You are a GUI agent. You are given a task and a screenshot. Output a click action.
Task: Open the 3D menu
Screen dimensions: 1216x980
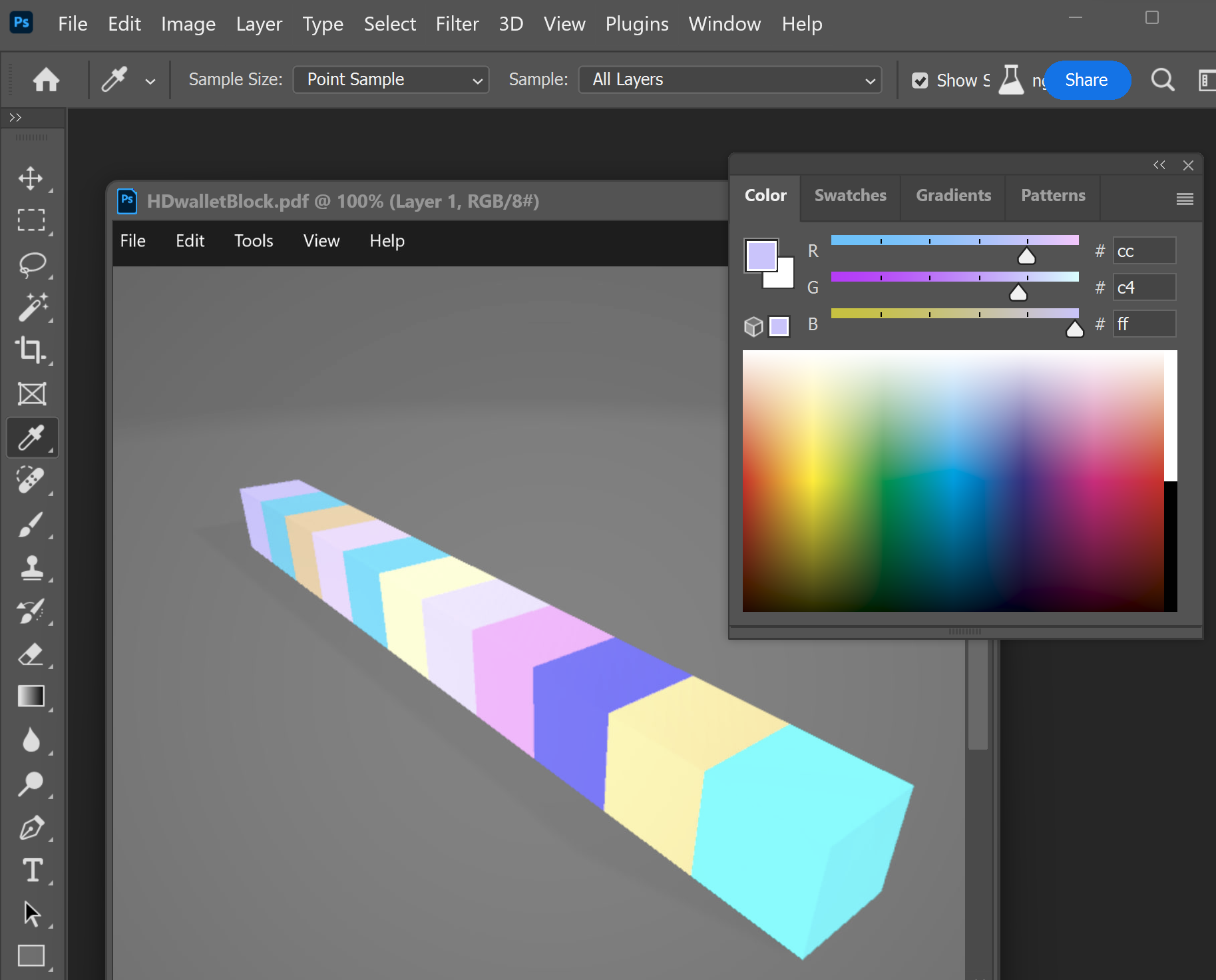(511, 24)
